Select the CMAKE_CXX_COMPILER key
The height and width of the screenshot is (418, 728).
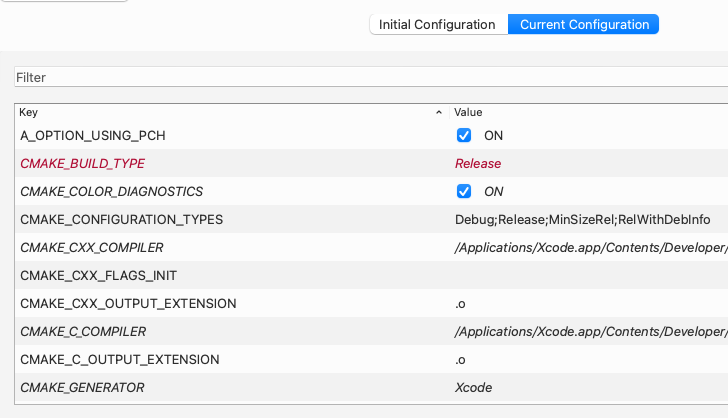click(91, 247)
